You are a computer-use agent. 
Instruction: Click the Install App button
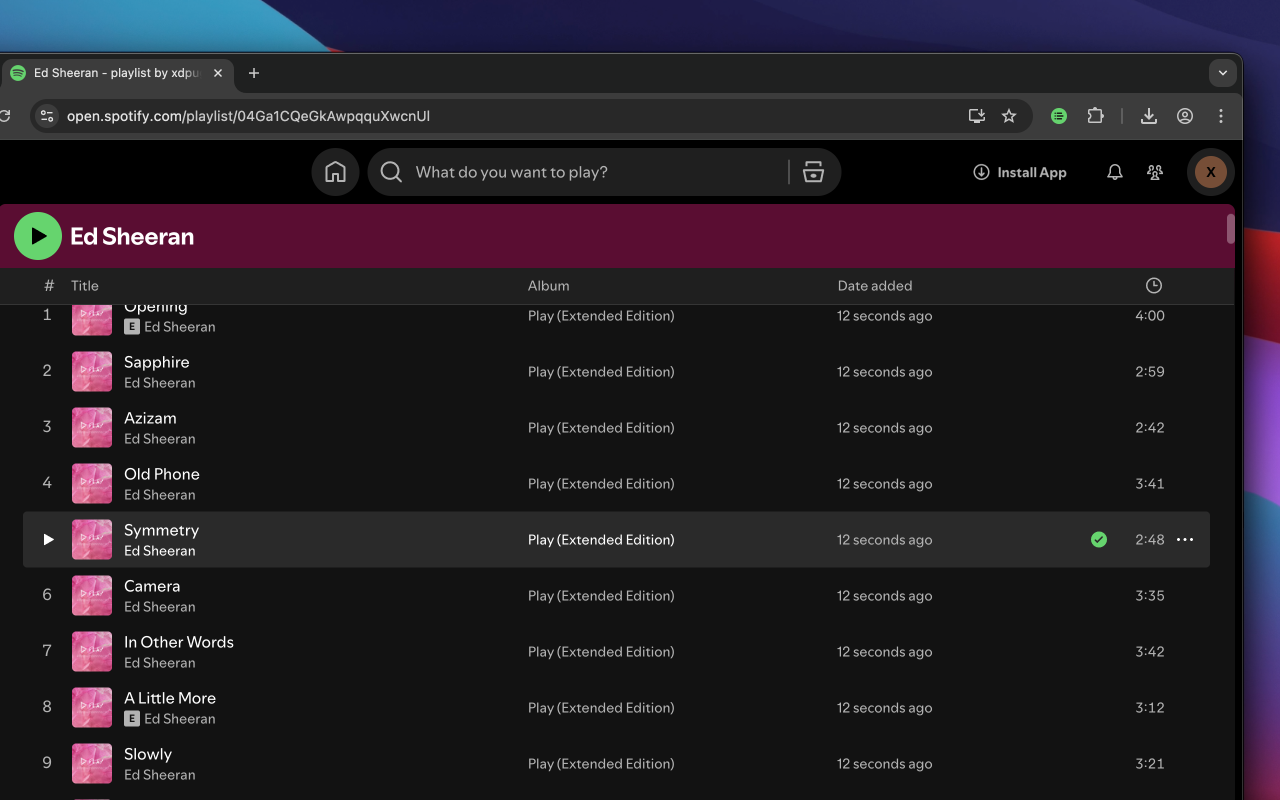1020,172
